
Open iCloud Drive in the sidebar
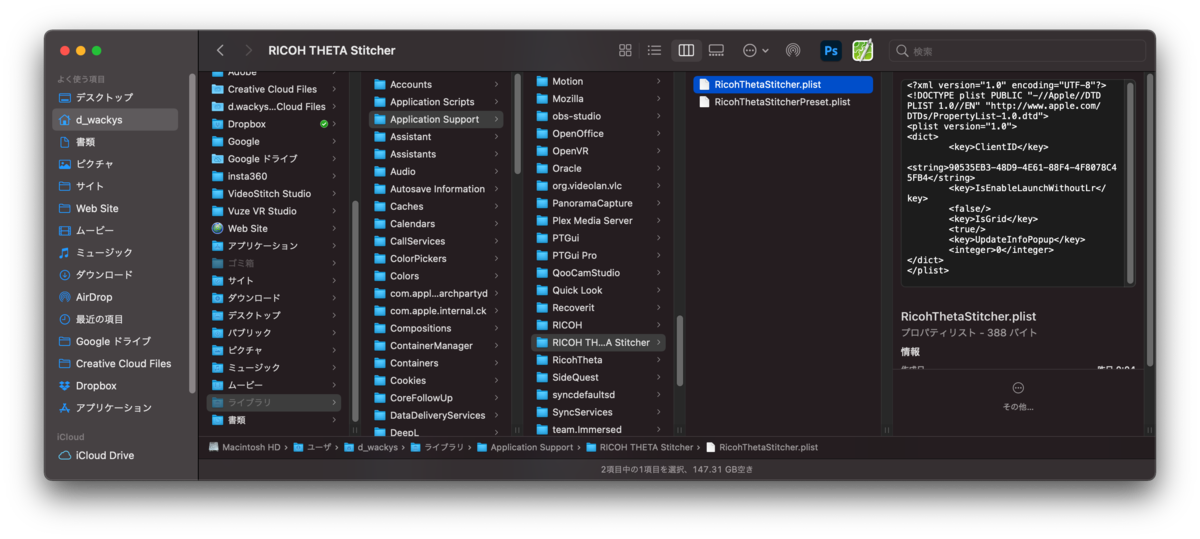[x=116, y=455]
